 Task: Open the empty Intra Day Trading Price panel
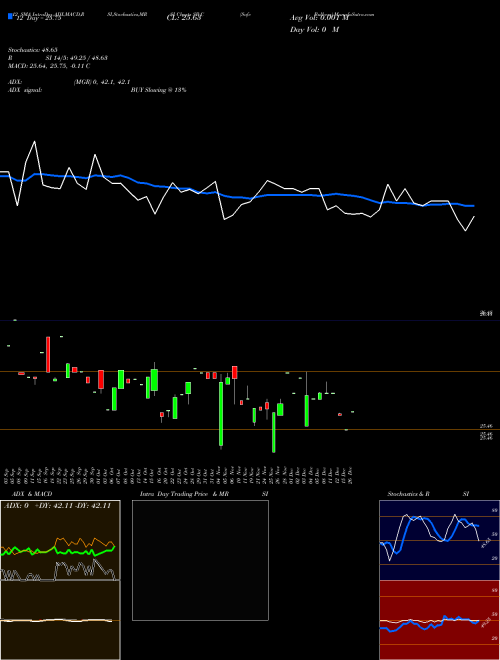click(x=200, y=560)
